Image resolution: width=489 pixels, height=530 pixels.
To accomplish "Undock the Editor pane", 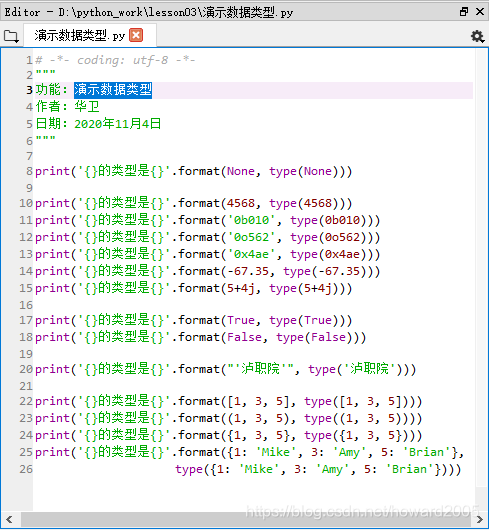I will 464,11.
